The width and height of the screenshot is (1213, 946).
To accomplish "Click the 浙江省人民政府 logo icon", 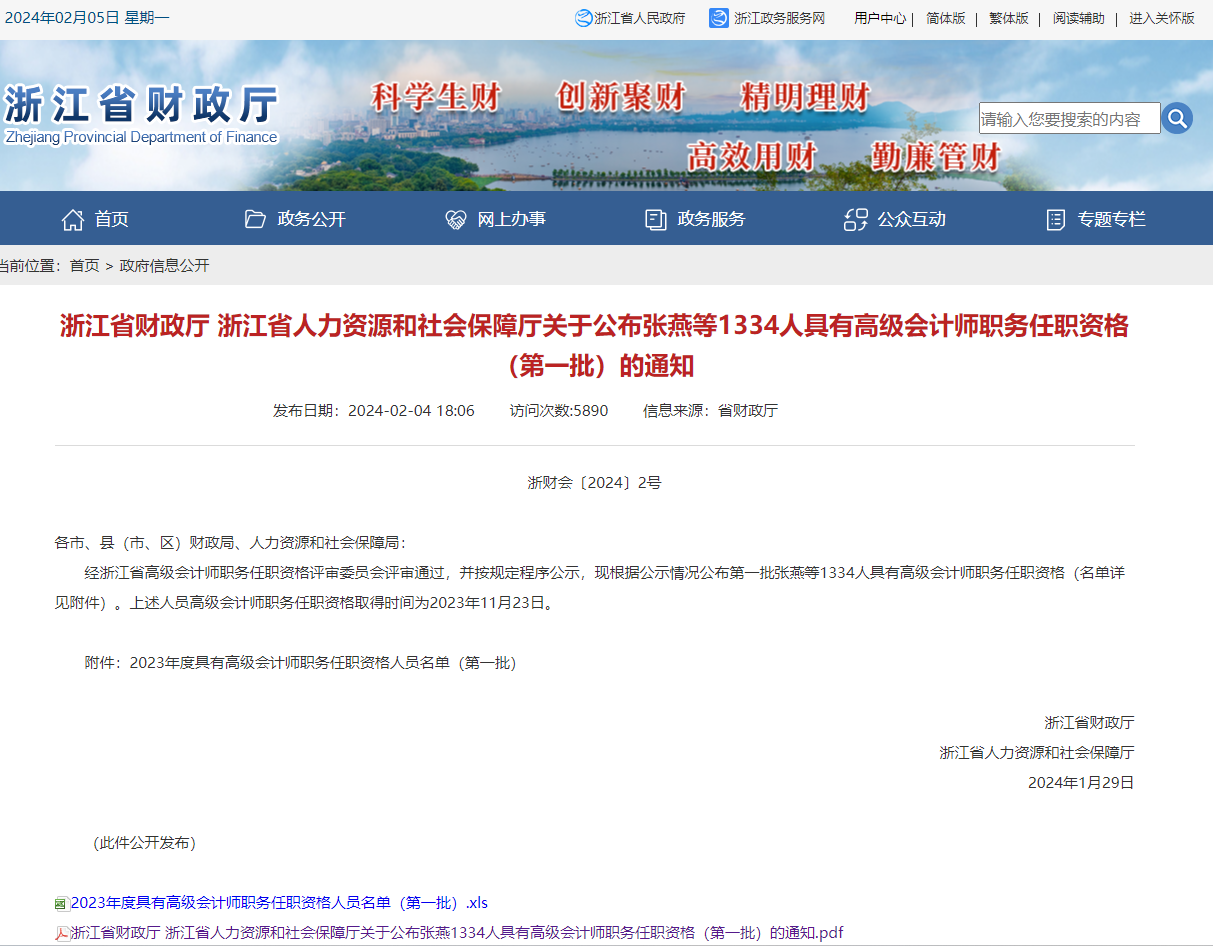I will click(583, 18).
